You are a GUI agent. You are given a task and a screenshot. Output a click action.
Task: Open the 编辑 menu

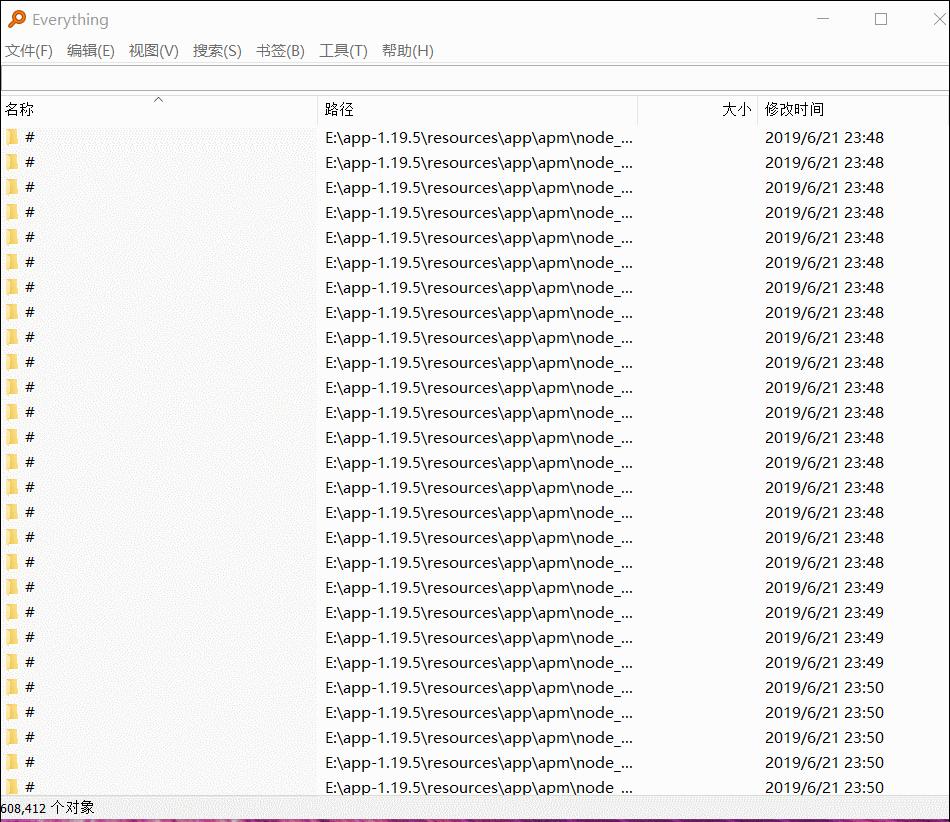click(x=91, y=50)
